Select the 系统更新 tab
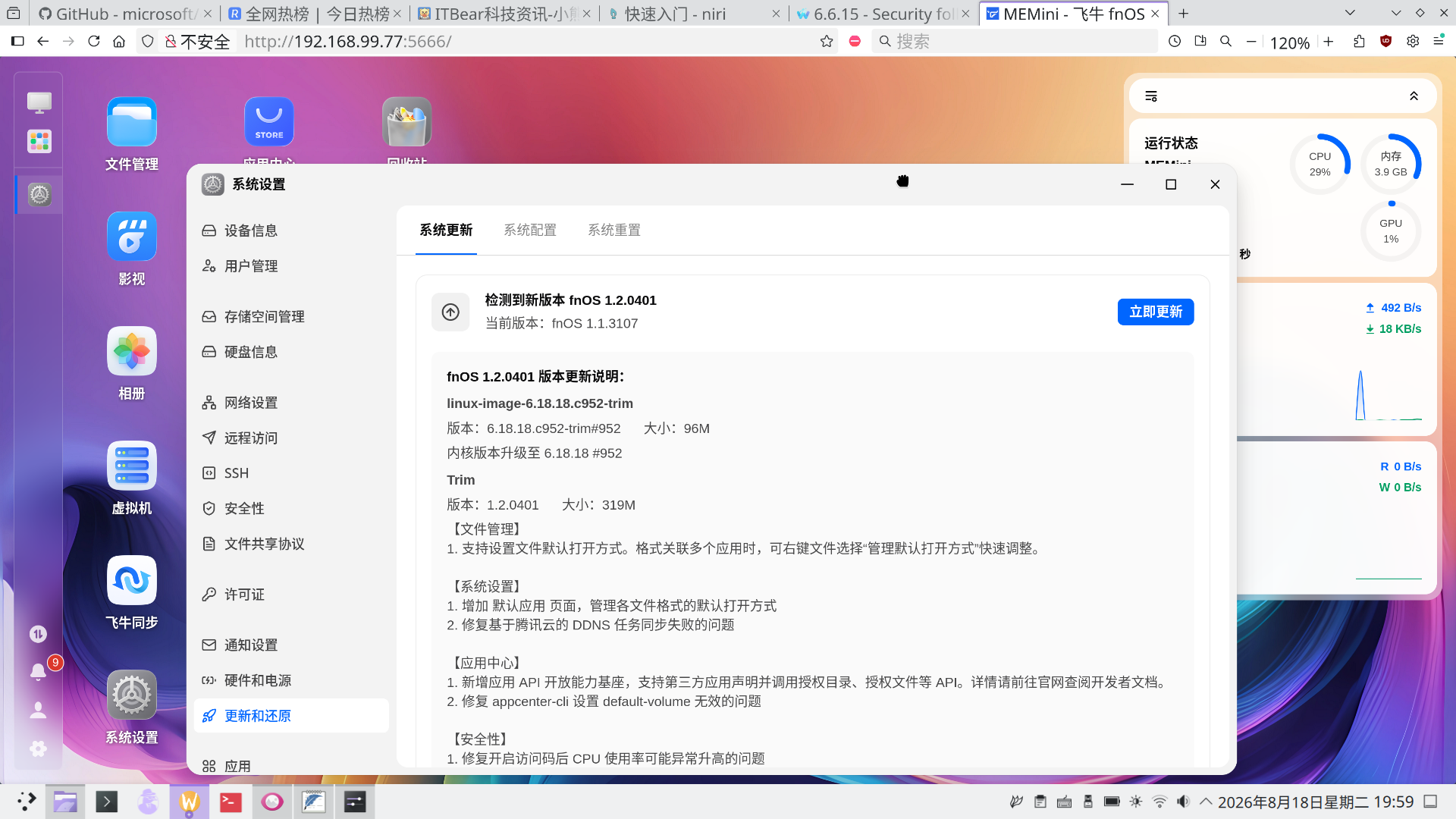The width and height of the screenshot is (1456, 819). (x=446, y=230)
